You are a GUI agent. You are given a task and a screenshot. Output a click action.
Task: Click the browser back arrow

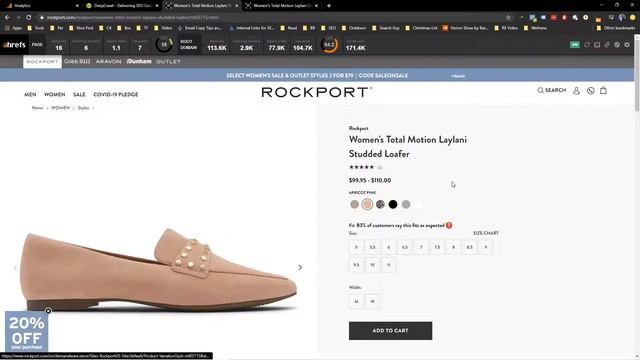7,18
